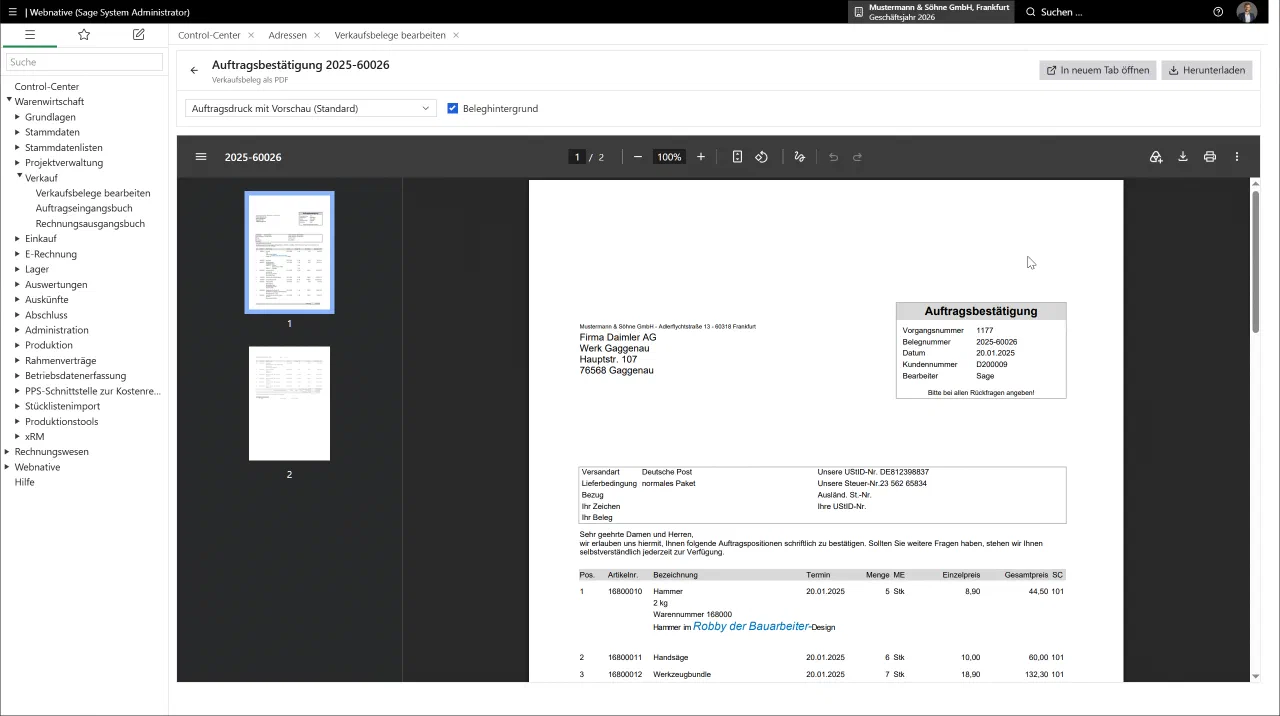1280x716 pixels.
Task: Show the sidebar navigation list view icon
Action: [30, 34]
